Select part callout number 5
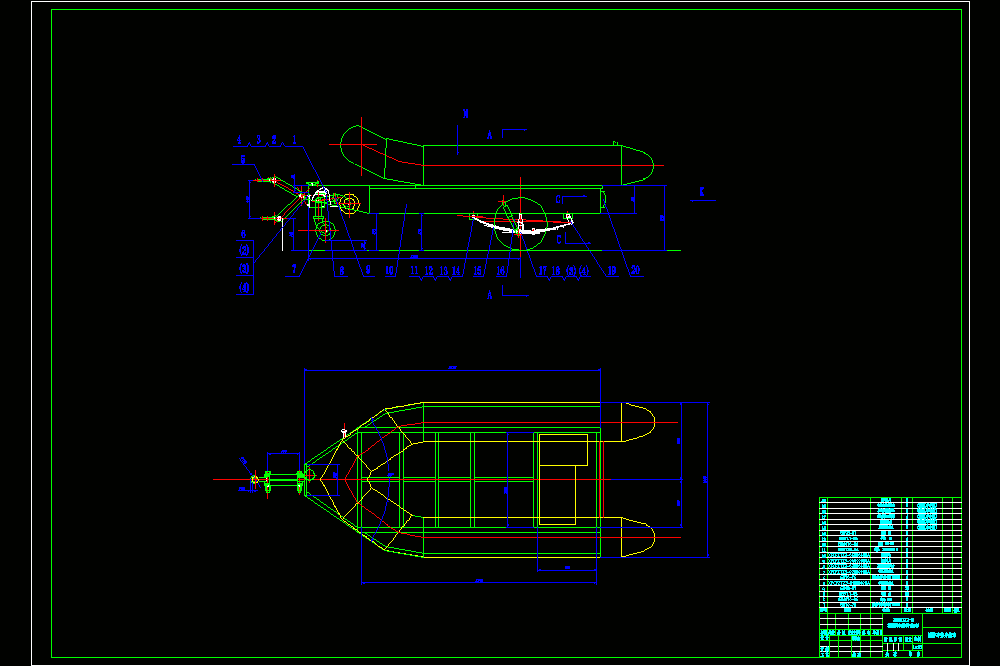The height and width of the screenshot is (666, 1000). [243, 159]
